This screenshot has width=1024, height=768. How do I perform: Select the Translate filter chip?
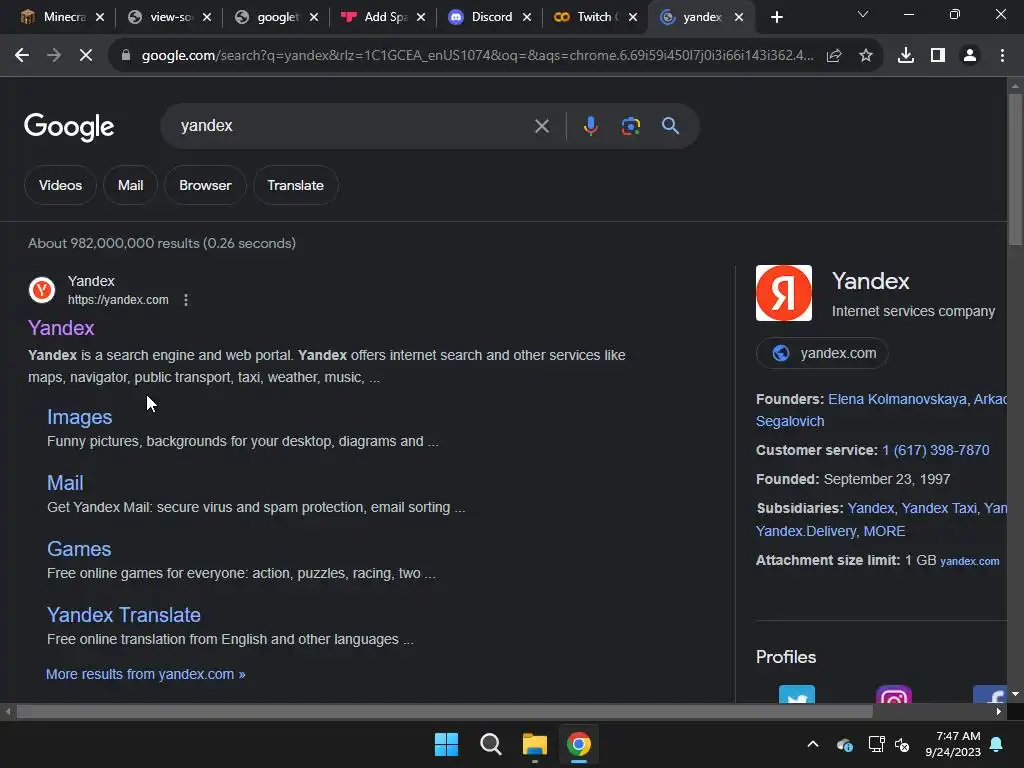295,185
